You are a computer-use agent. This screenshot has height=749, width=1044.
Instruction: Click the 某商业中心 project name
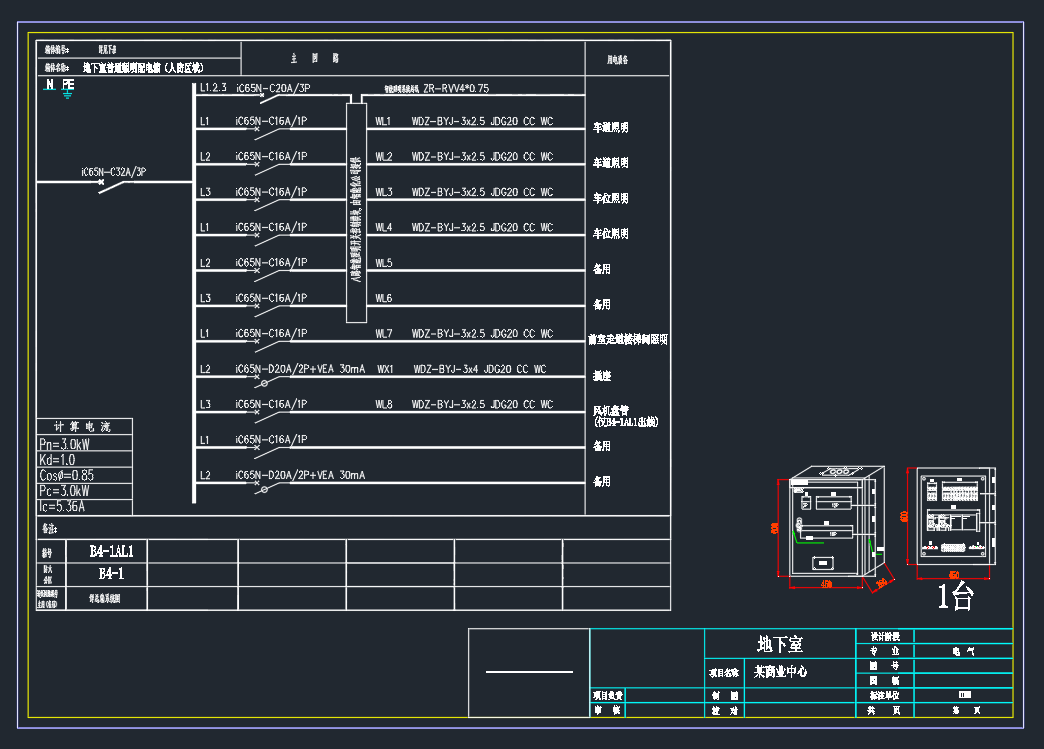[780, 672]
